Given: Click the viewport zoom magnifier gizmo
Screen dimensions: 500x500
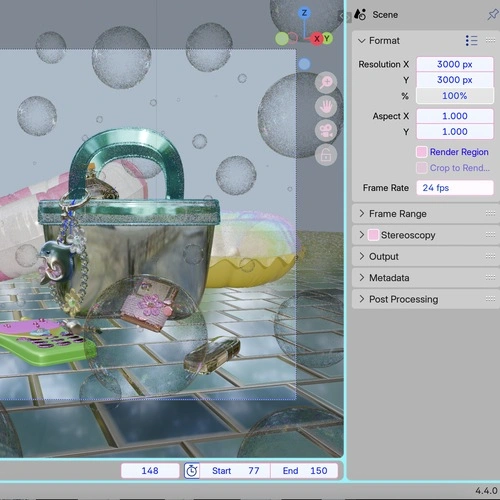Looking at the screenshot, I should (x=326, y=82).
